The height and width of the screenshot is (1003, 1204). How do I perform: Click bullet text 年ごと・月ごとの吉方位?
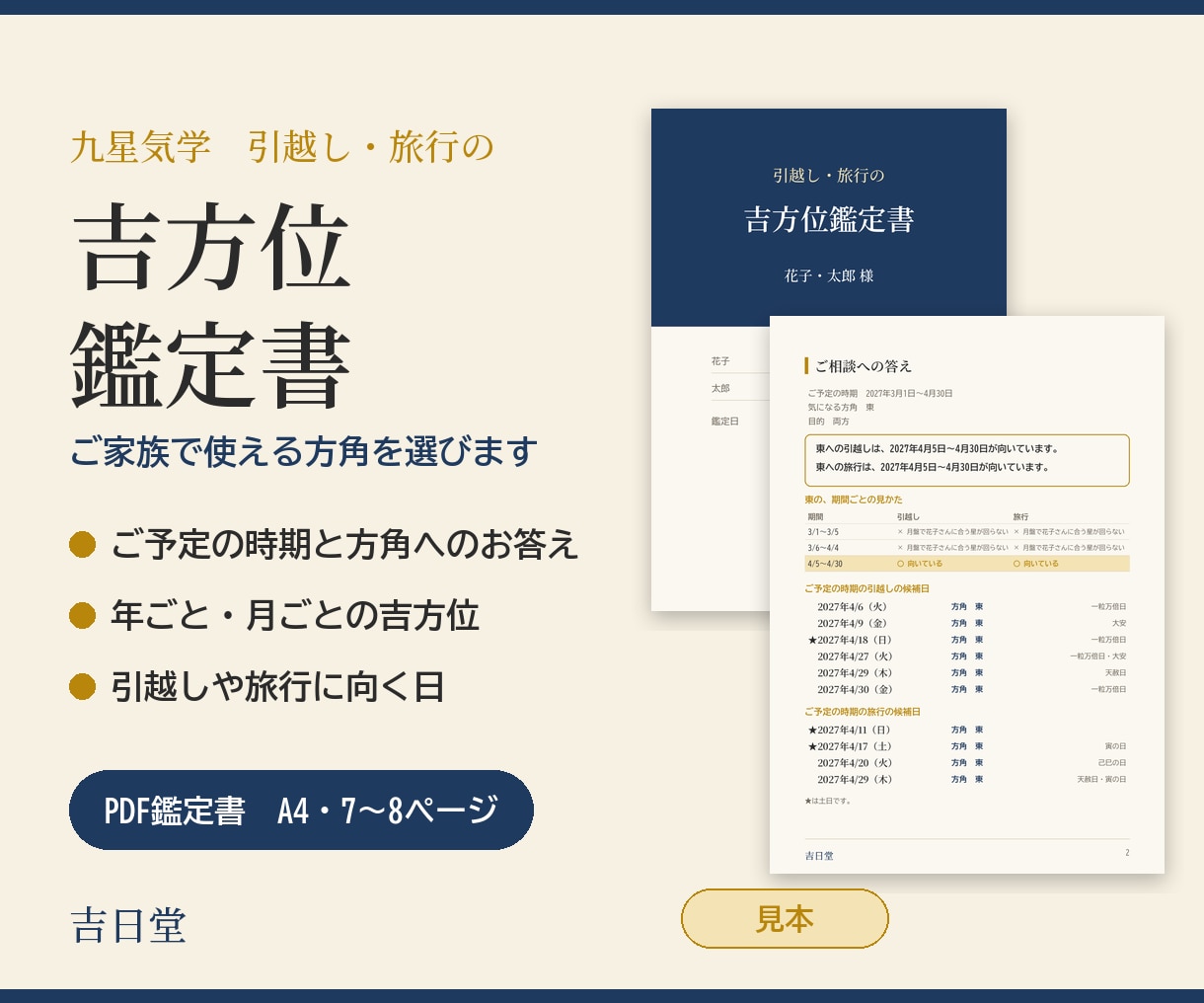[x=295, y=615]
